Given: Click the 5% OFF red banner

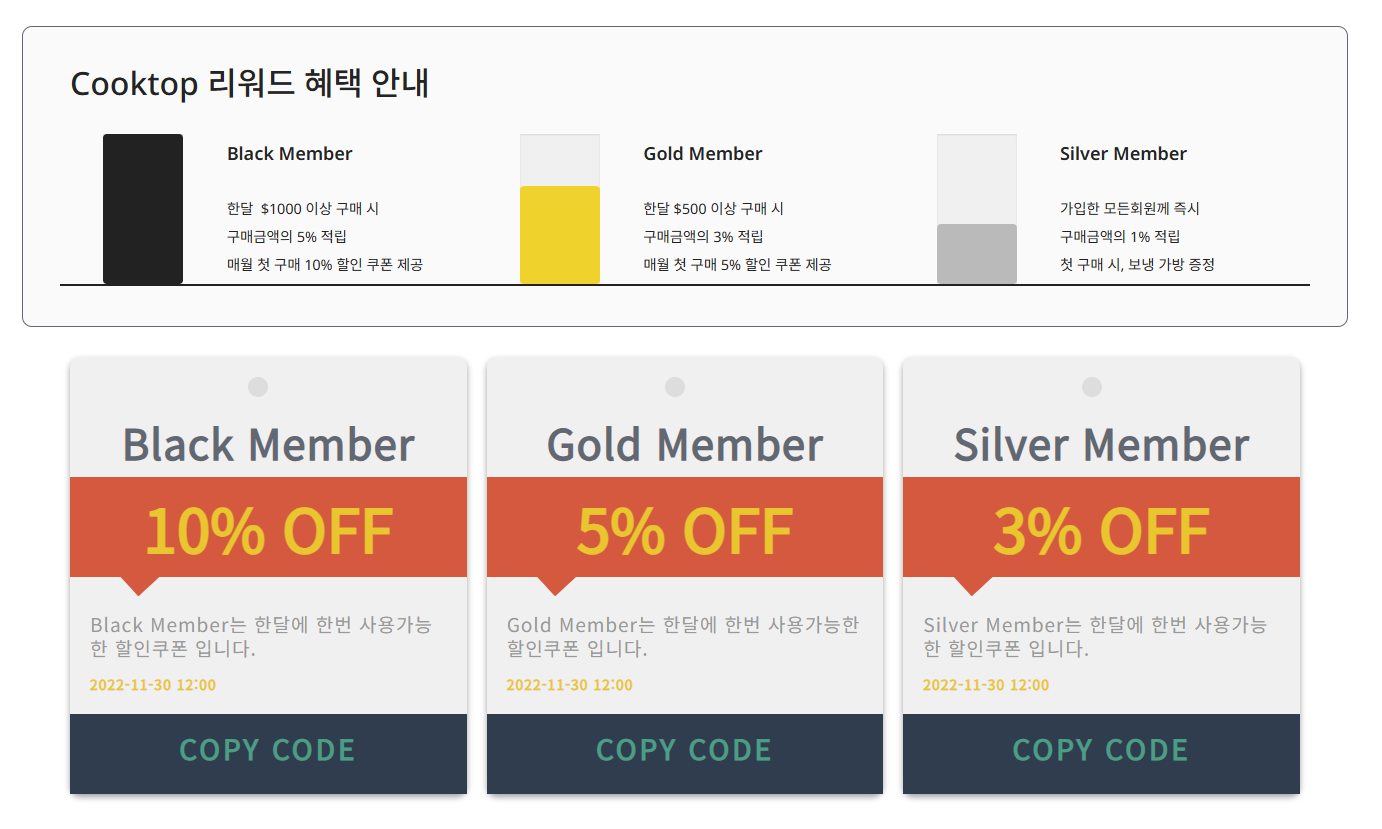Looking at the screenshot, I should point(685,527).
